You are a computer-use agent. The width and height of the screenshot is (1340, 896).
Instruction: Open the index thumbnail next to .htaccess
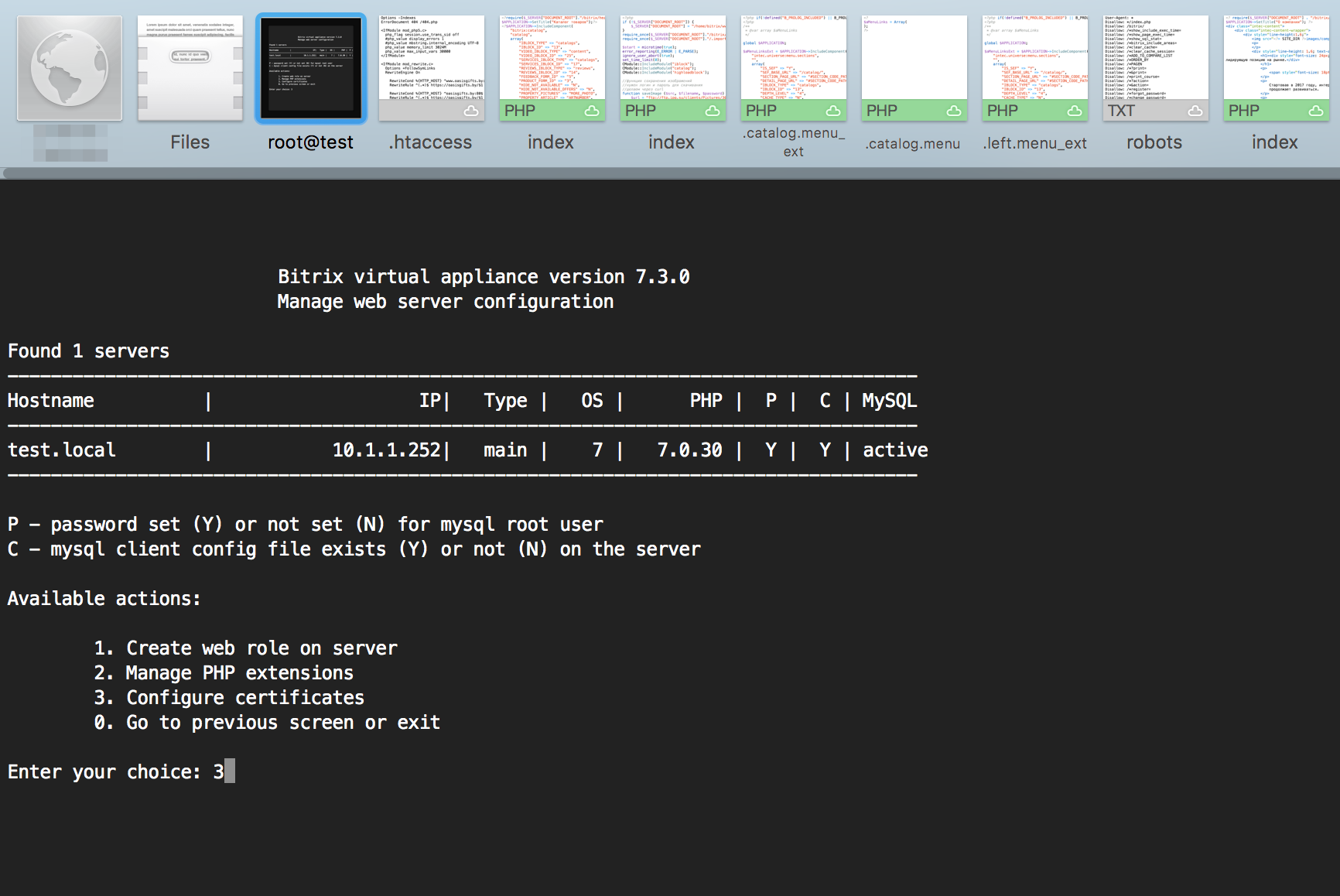click(x=551, y=58)
